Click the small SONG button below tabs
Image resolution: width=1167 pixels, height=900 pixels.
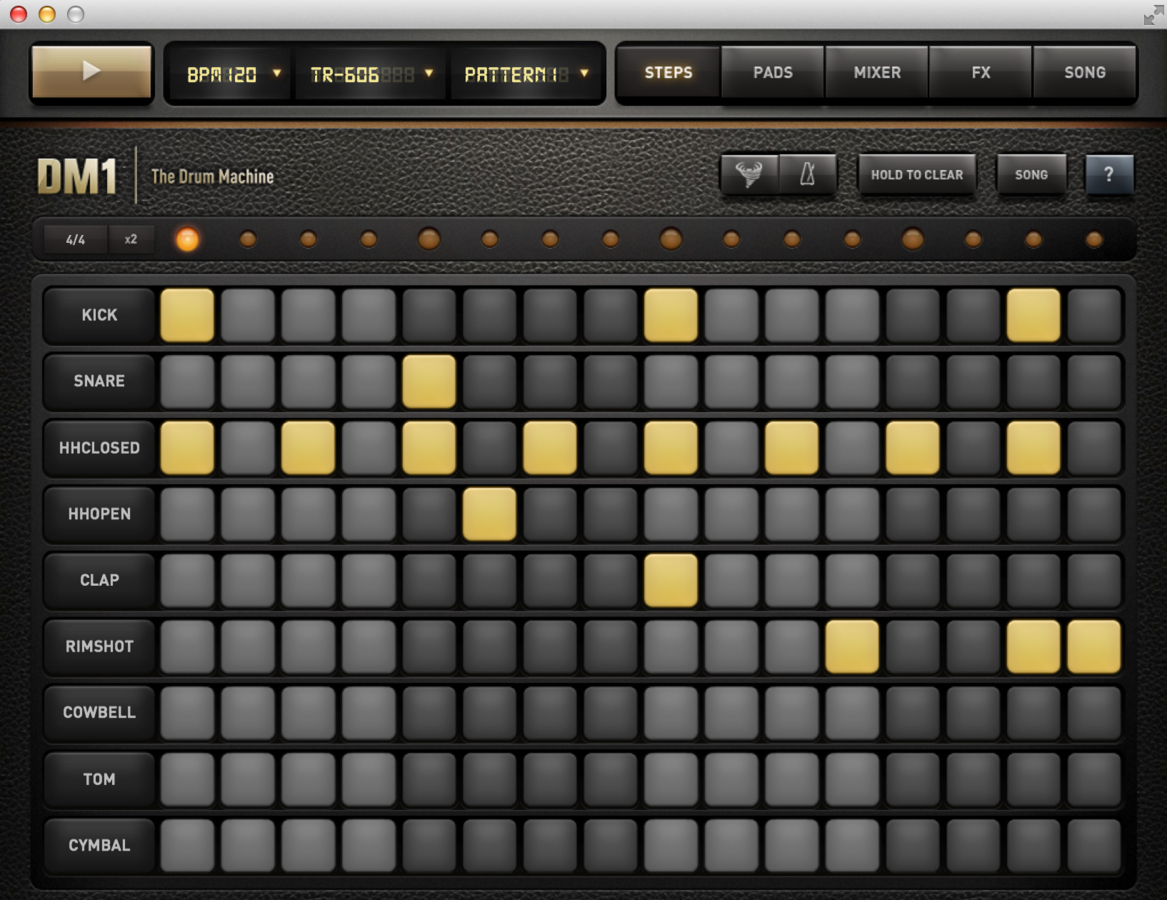(x=1031, y=174)
